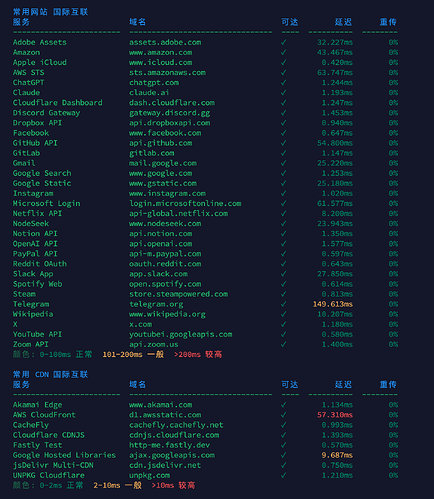Select telegram.org domain

[x=156, y=304]
